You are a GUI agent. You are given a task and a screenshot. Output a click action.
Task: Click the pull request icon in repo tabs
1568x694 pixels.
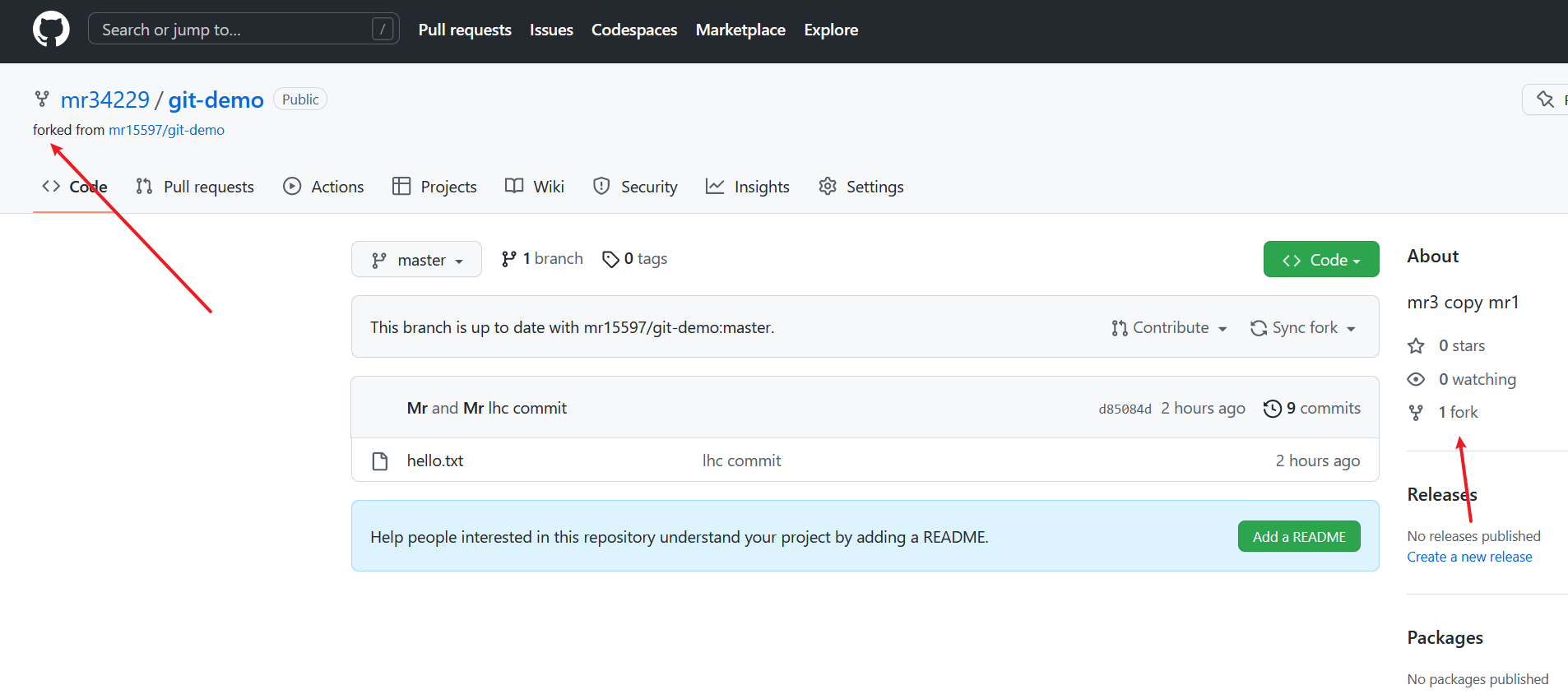(144, 187)
